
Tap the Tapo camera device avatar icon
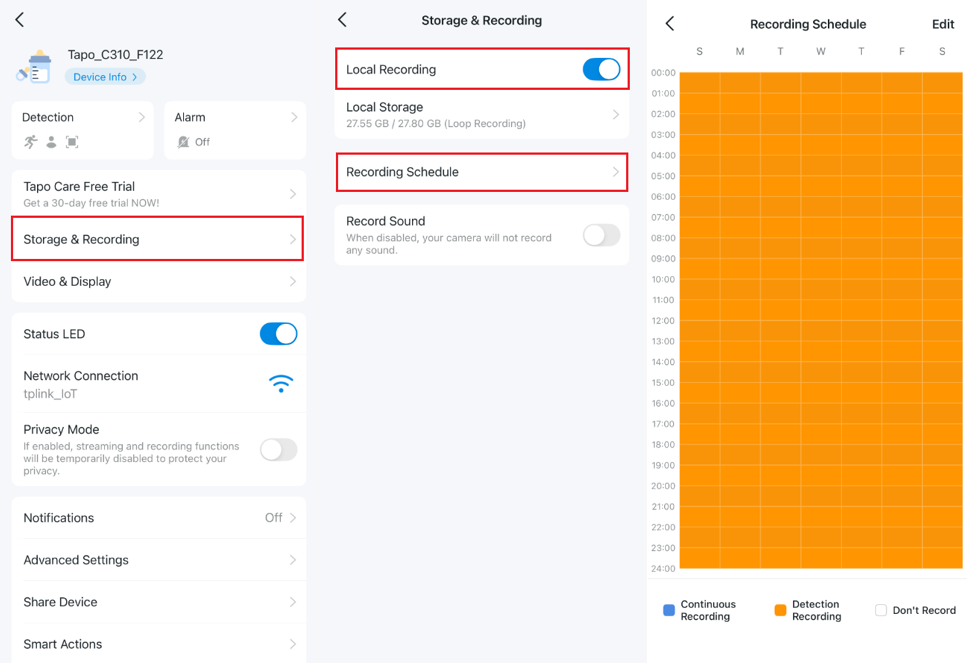click(35, 67)
